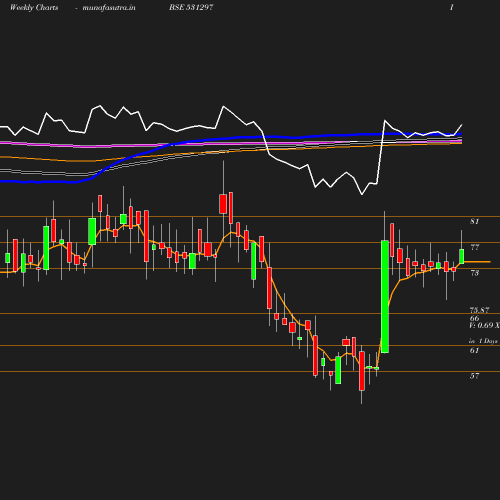Select the 75.87 current price value

tap(479, 310)
